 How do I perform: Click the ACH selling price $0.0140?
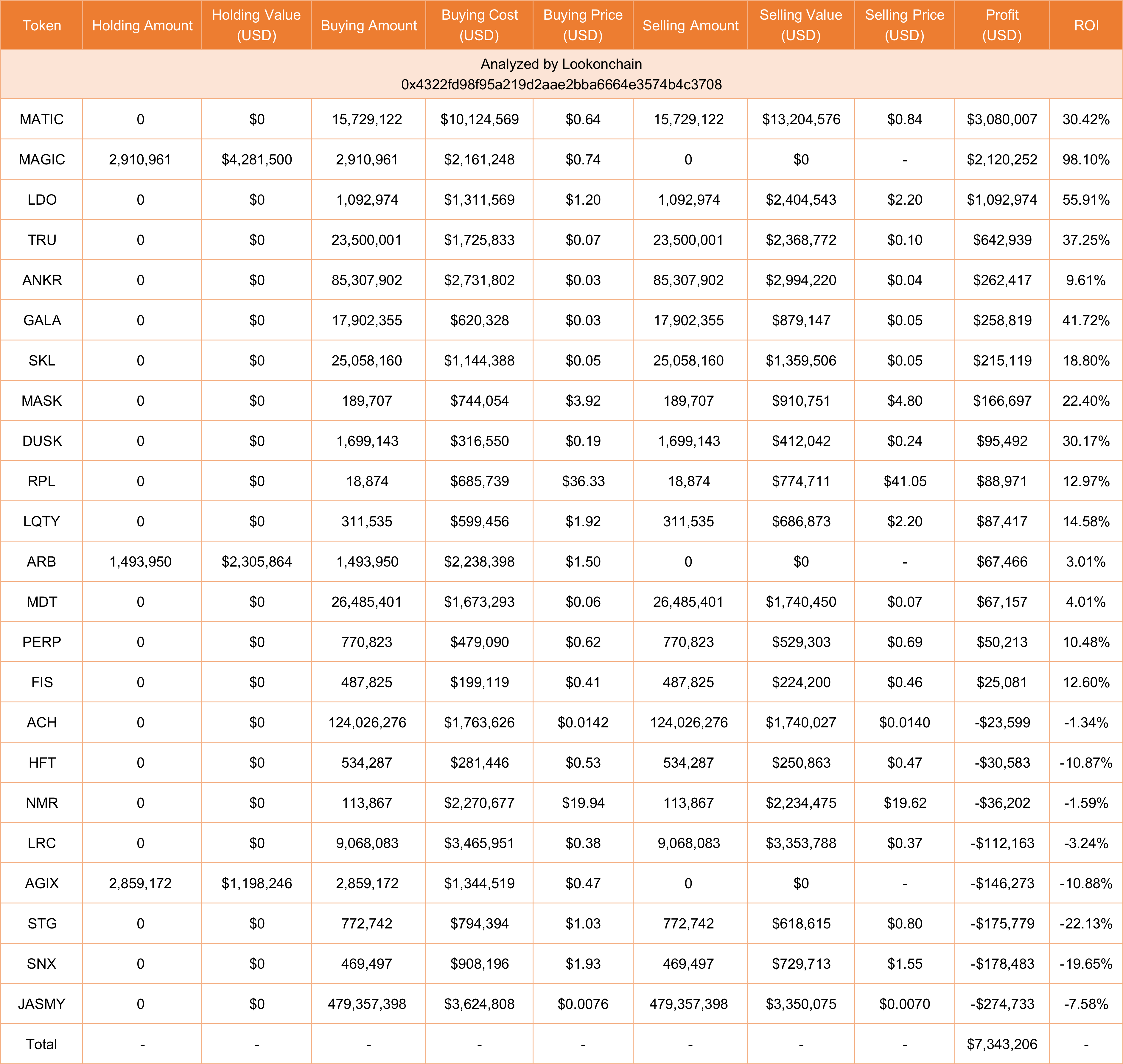pyautogui.click(x=905, y=723)
